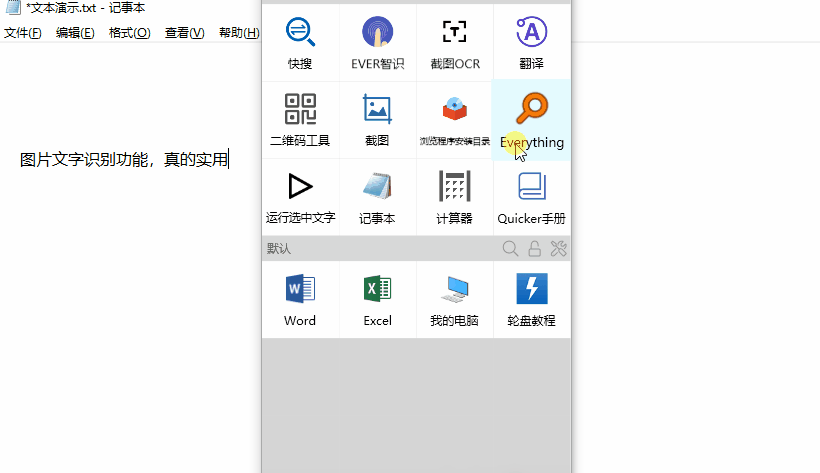
Task: Launch the EVER智识 action
Action: tap(378, 43)
